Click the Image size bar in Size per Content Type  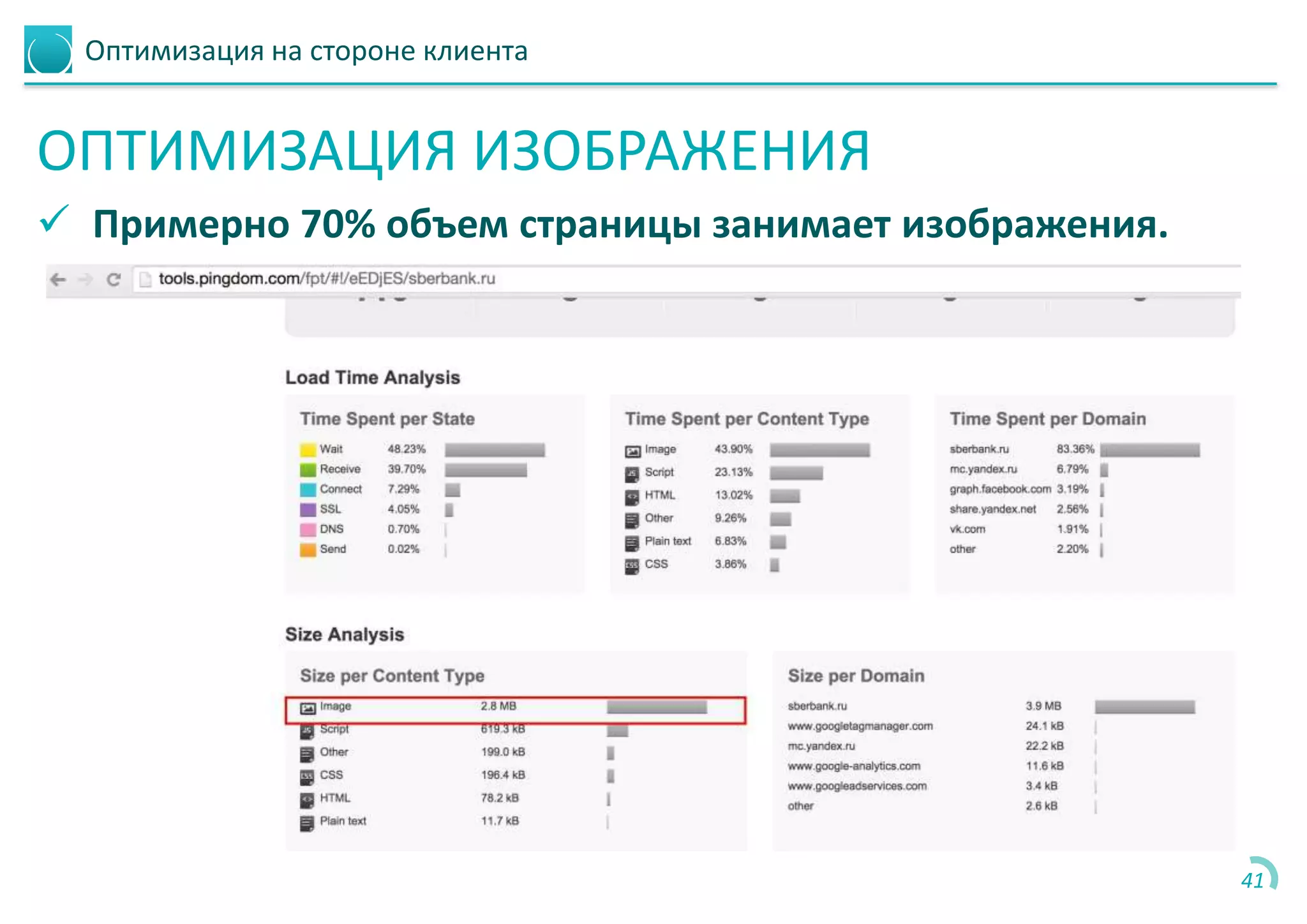click(x=657, y=707)
